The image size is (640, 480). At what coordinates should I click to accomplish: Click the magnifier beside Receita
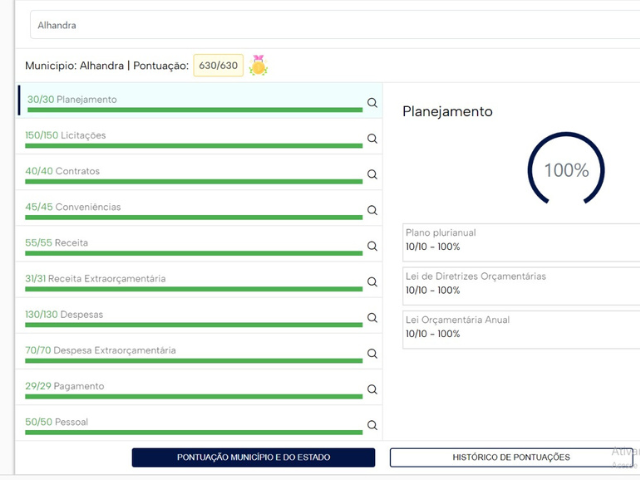(372, 246)
